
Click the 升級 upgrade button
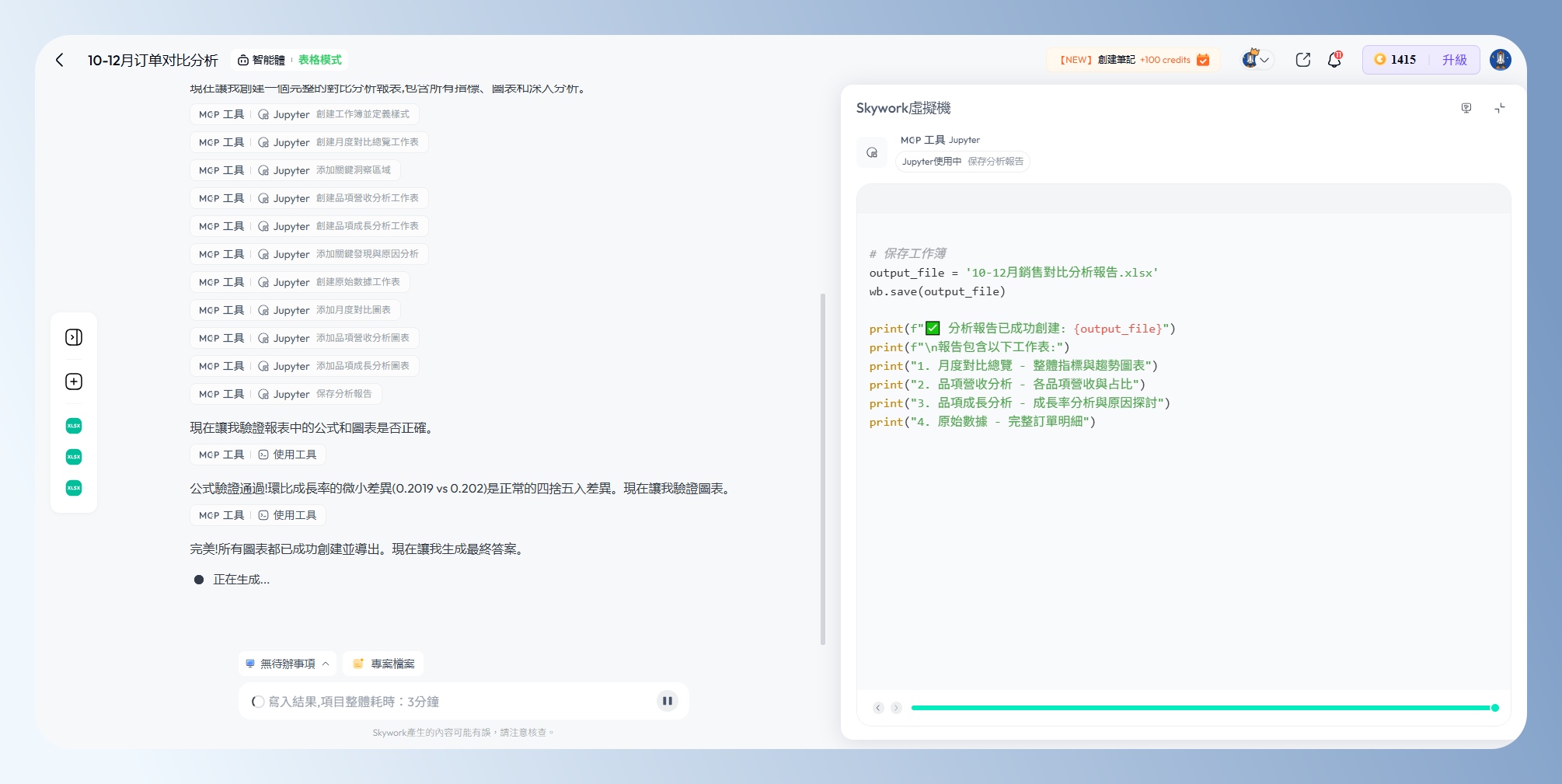(x=1454, y=60)
